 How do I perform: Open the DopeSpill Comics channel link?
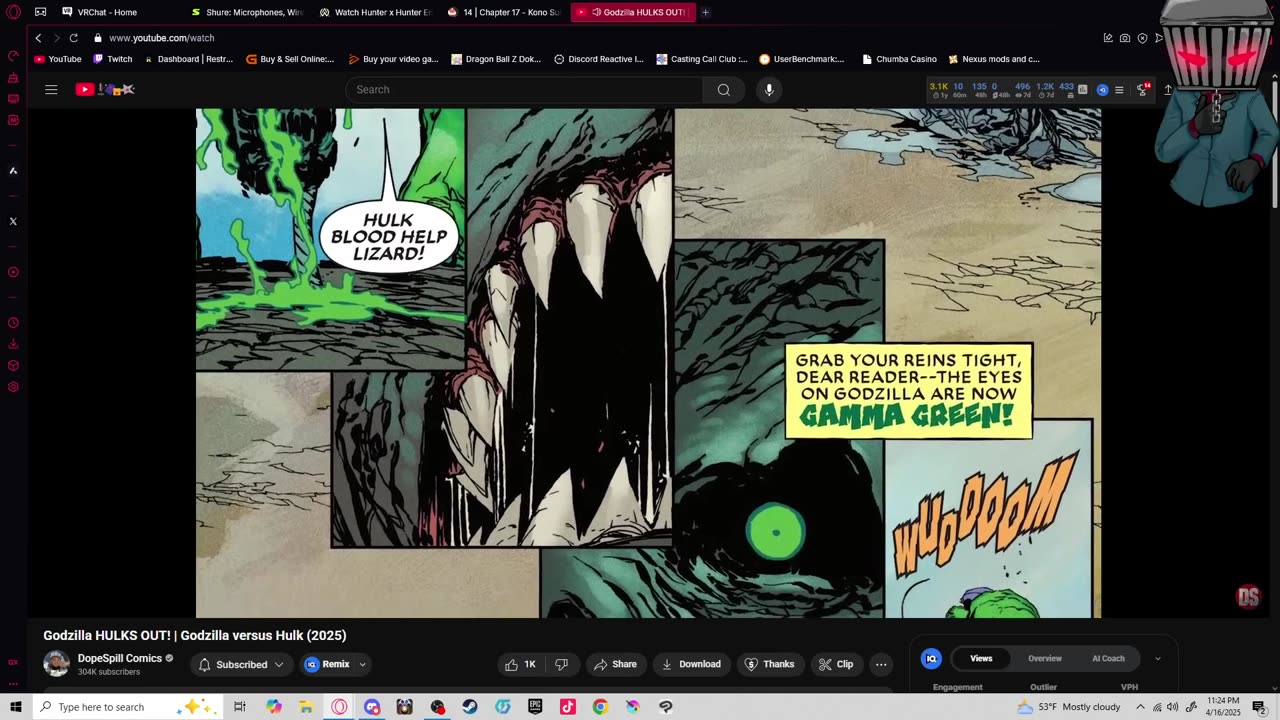(x=120, y=658)
